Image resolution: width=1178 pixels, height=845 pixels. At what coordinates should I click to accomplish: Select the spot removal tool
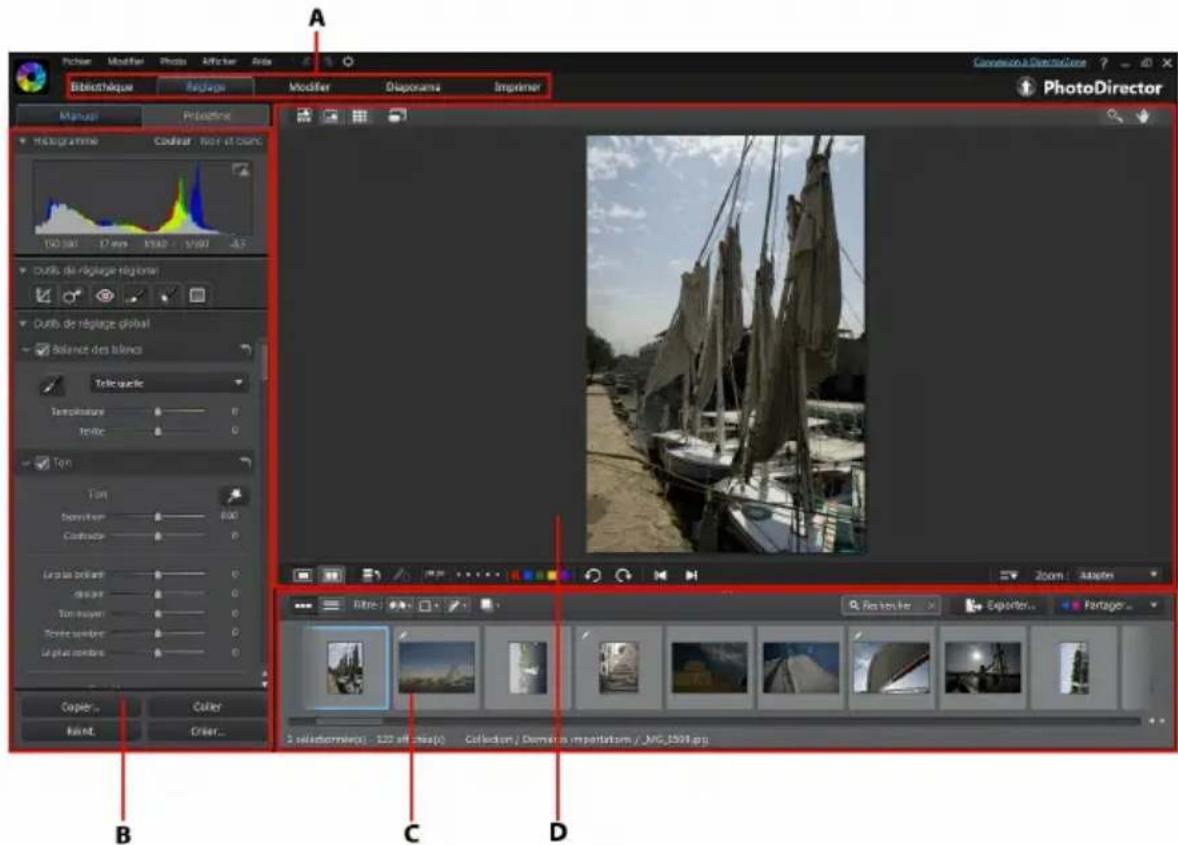[72, 295]
